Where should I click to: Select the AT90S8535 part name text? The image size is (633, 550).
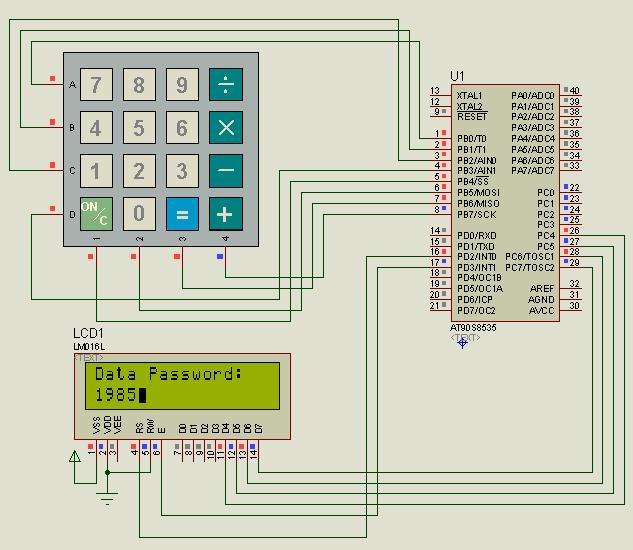click(x=473, y=327)
